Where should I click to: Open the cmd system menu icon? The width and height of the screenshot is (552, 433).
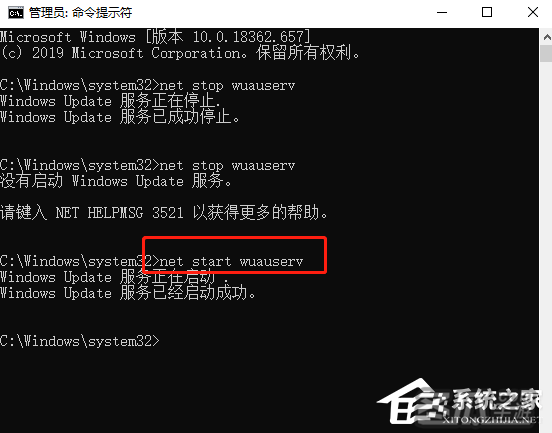pos(16,13)
